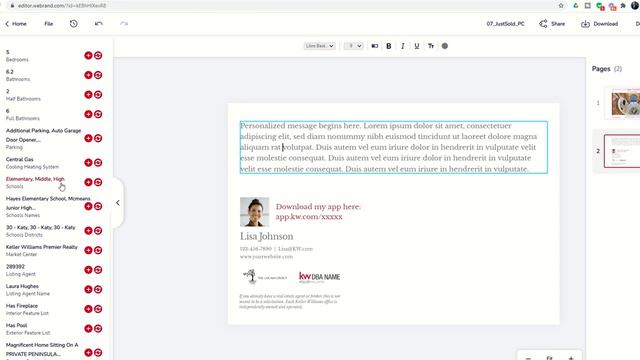Click replace icon on Schools Names row
The height and width of the screenshot is (360, 640).
tap(98, 207)
